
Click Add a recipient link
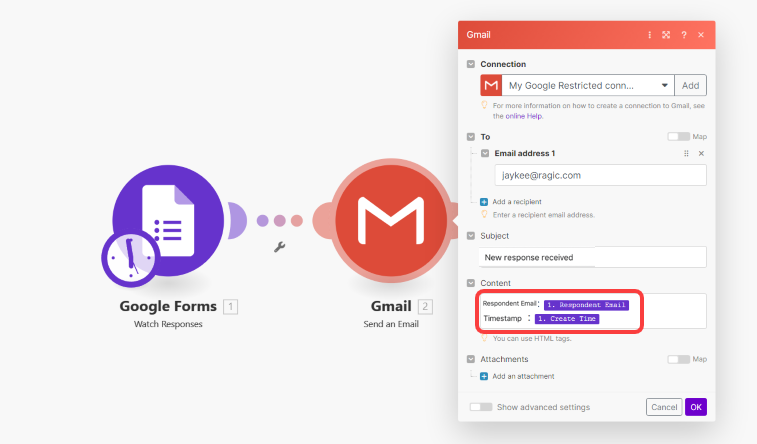[517, 202]
